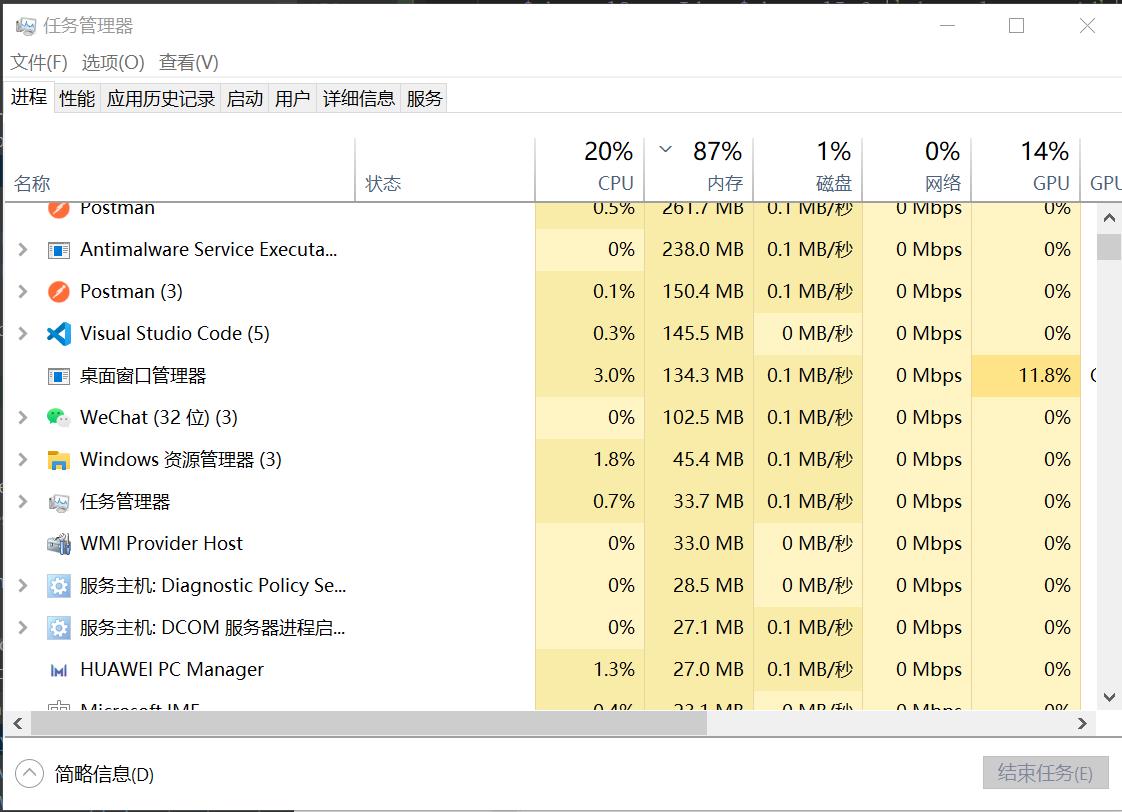Click the Visual Studio Code process icon
The image size is (1122, 812).
pyautogui.click(x=59, y=334)
